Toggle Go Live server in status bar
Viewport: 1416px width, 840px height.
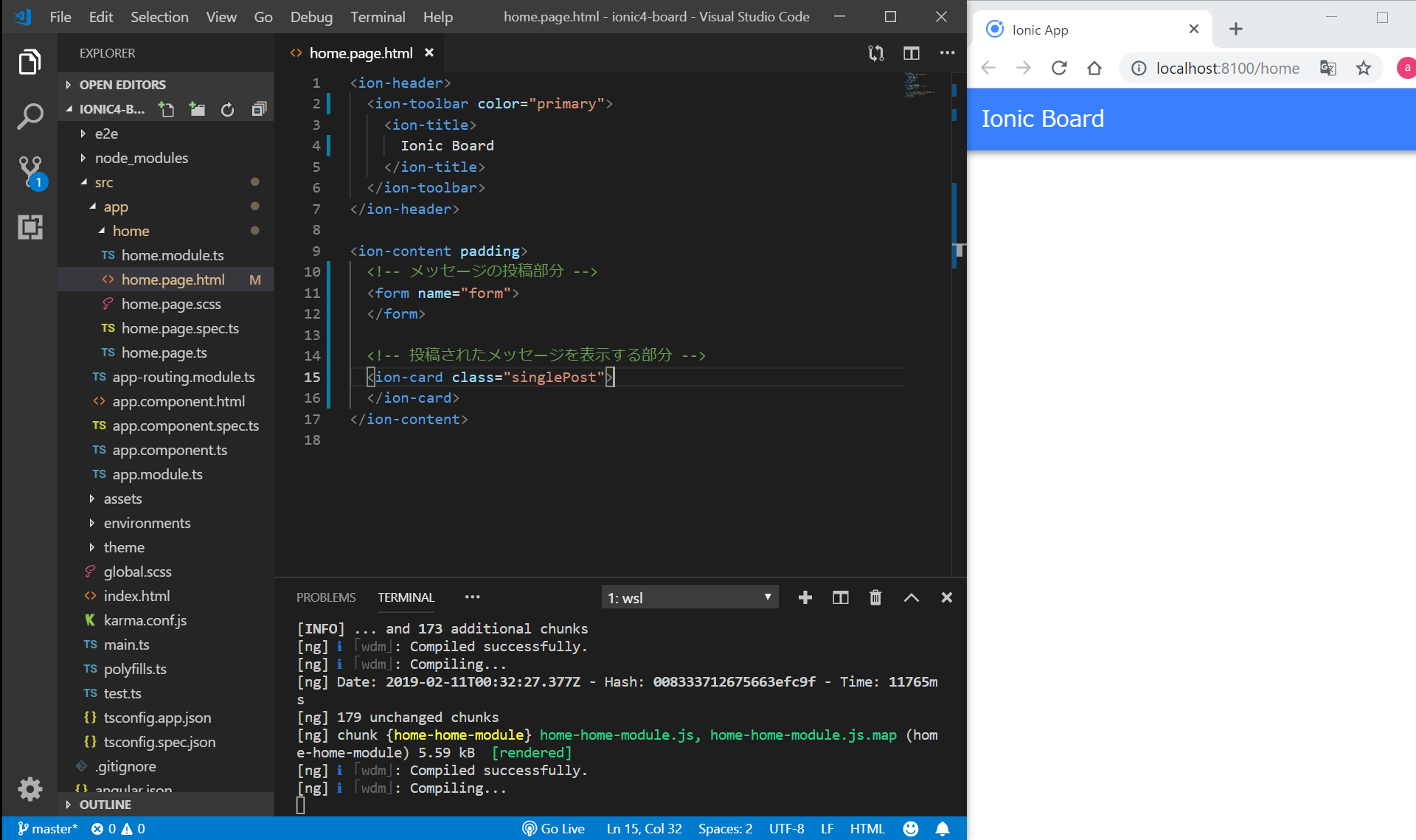[553, 828]
